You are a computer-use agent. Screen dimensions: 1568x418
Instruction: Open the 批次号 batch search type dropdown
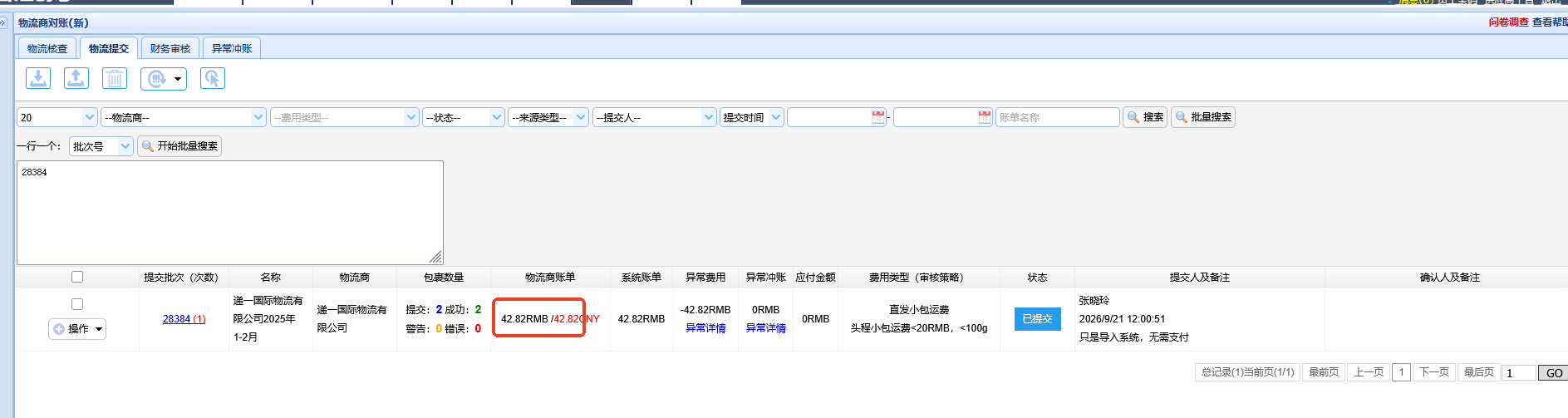tap(101, 146)
